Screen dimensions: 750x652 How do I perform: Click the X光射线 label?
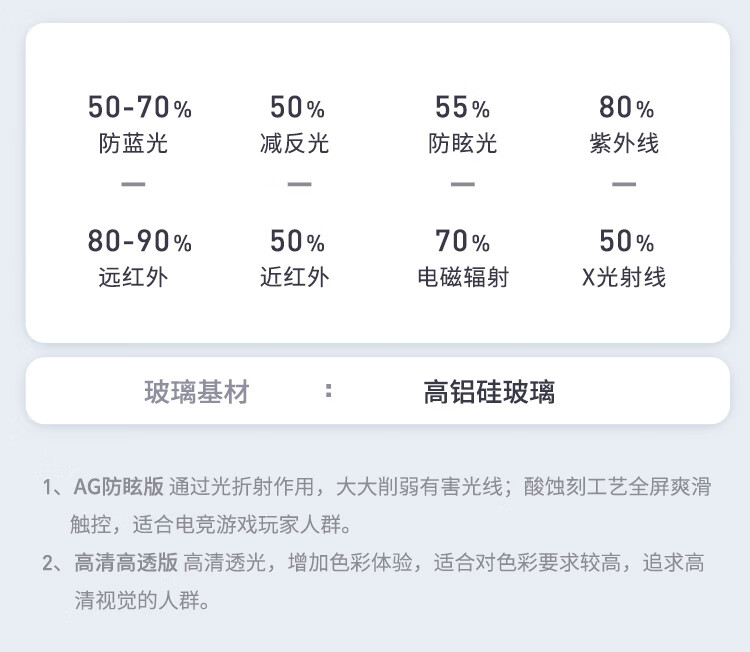pyautogui.click(x=624, y=278)
